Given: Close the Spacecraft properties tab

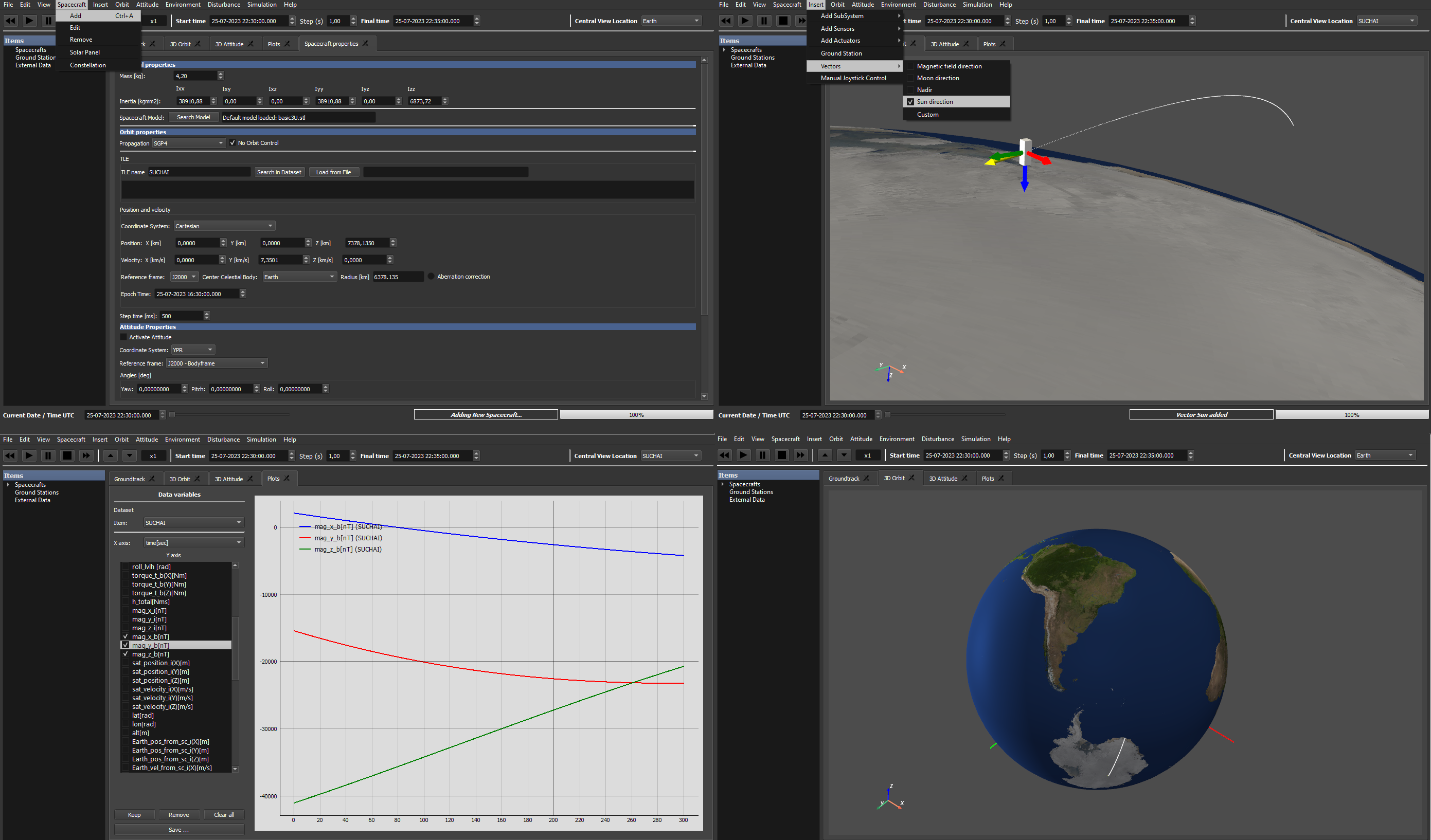Looking at the screenshot, I should (366, 44).
